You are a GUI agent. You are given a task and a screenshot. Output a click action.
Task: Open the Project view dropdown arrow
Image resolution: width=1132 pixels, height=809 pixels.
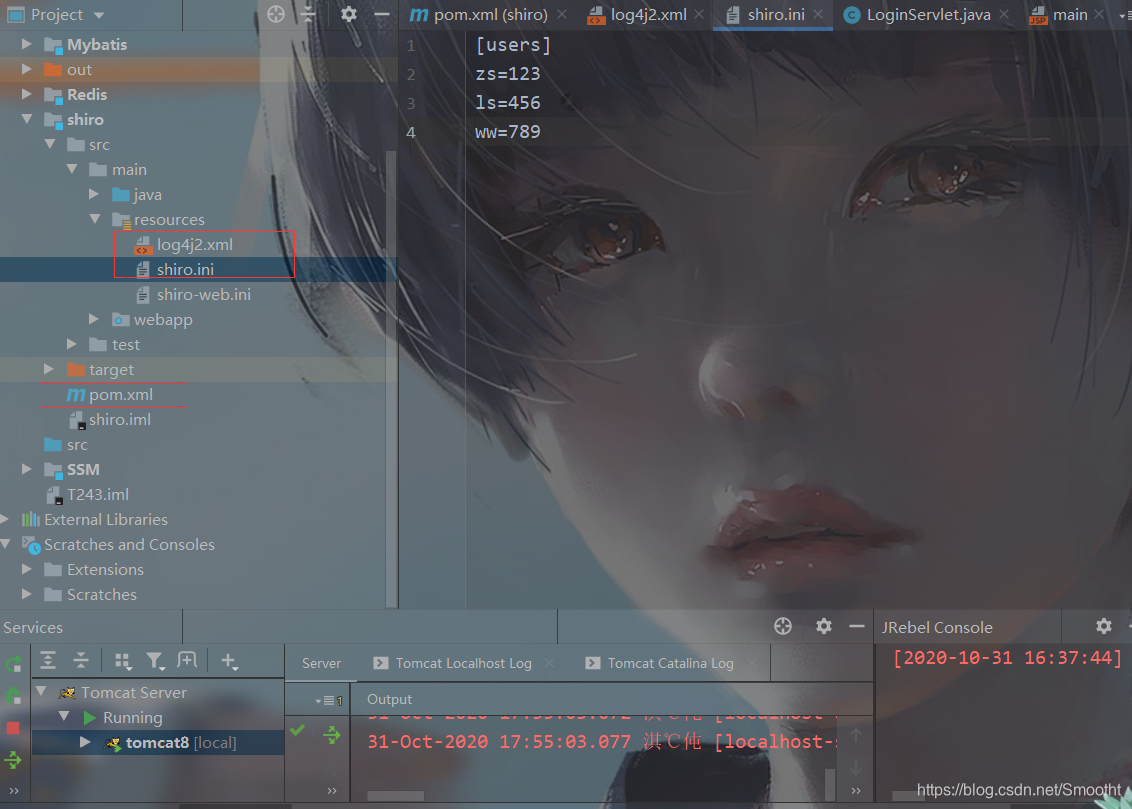(99, 15)
